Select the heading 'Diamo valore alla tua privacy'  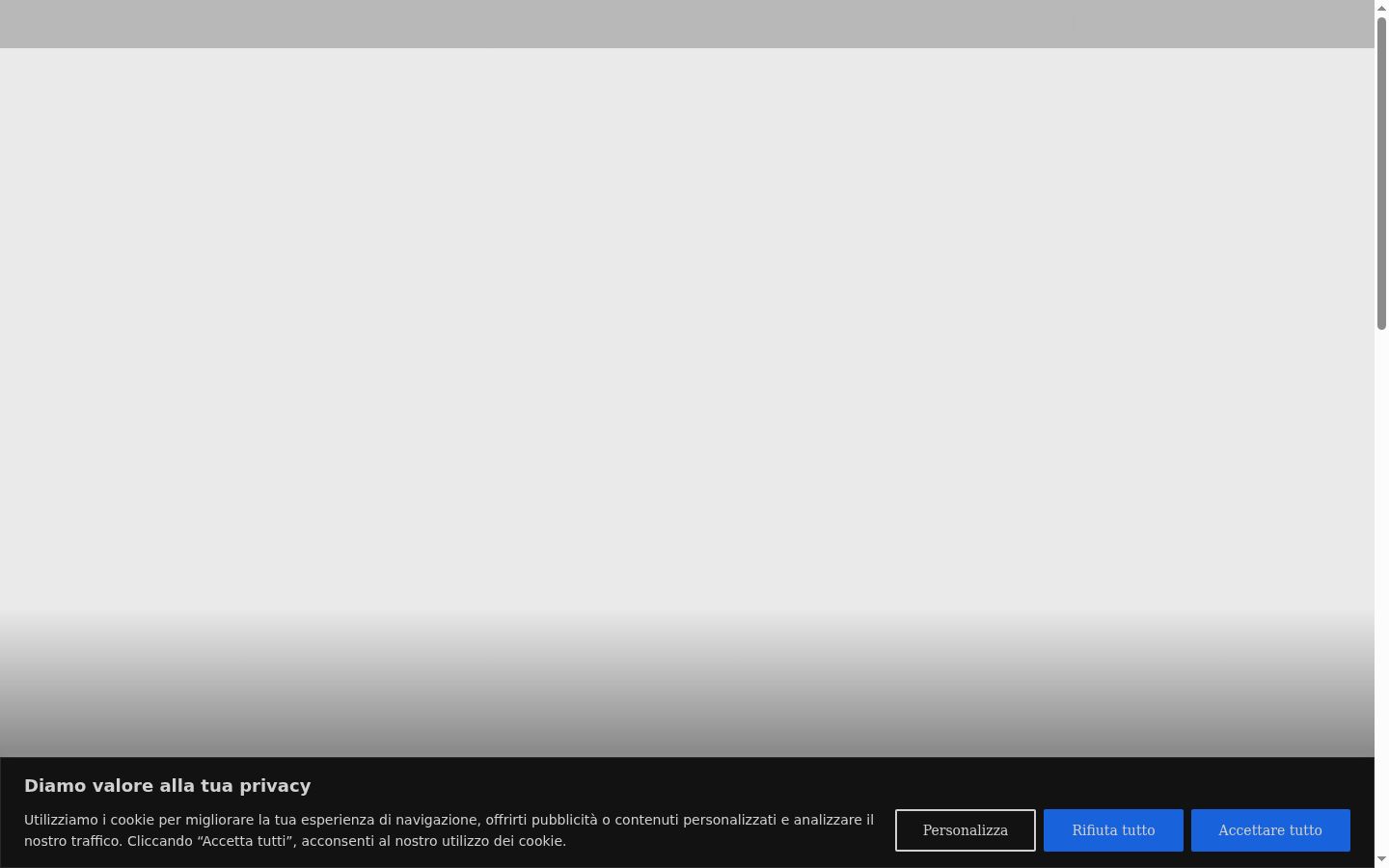(168, 786)
